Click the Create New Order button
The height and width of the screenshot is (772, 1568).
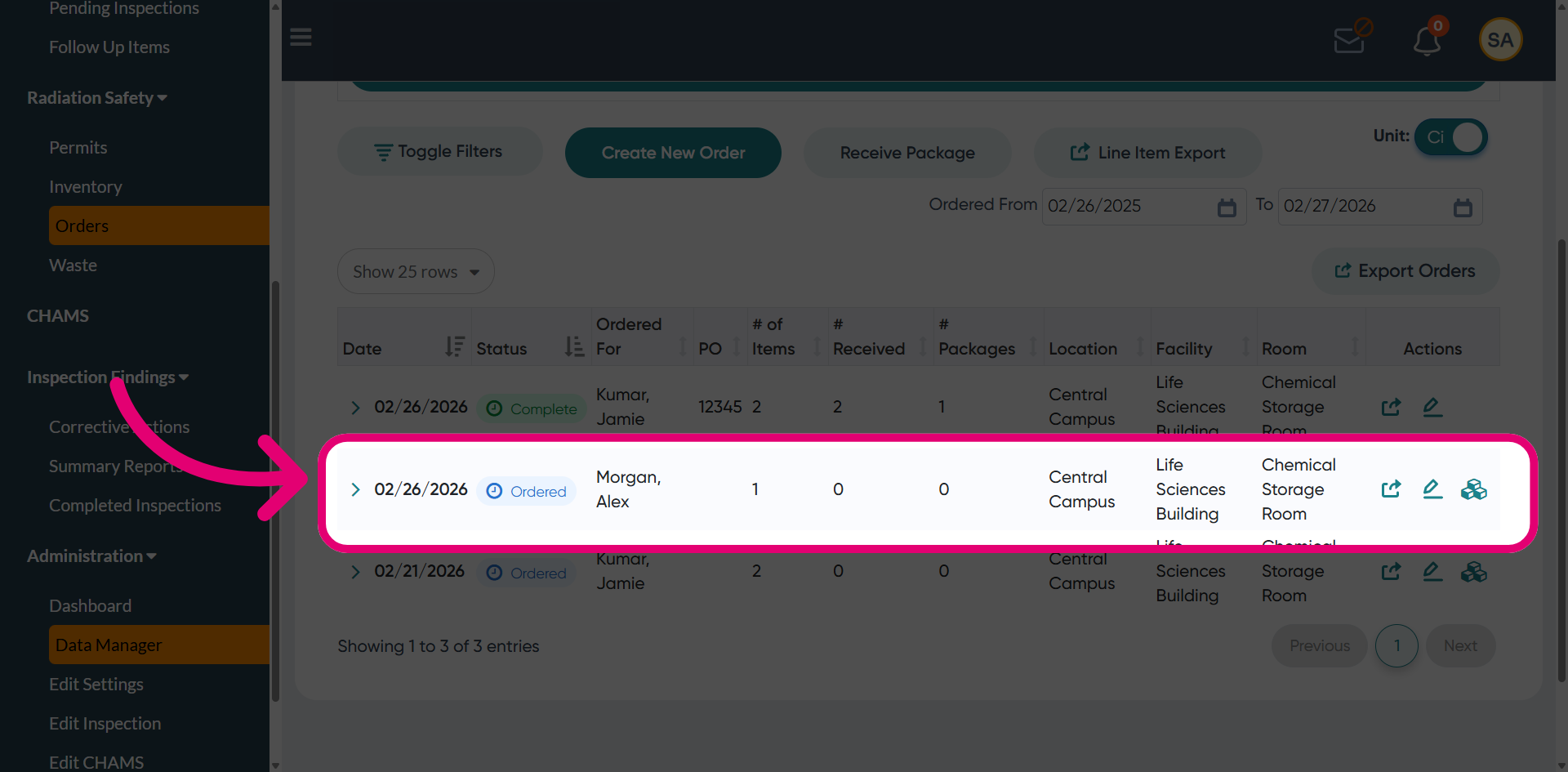pyautogui.click(x=673, y=153)
